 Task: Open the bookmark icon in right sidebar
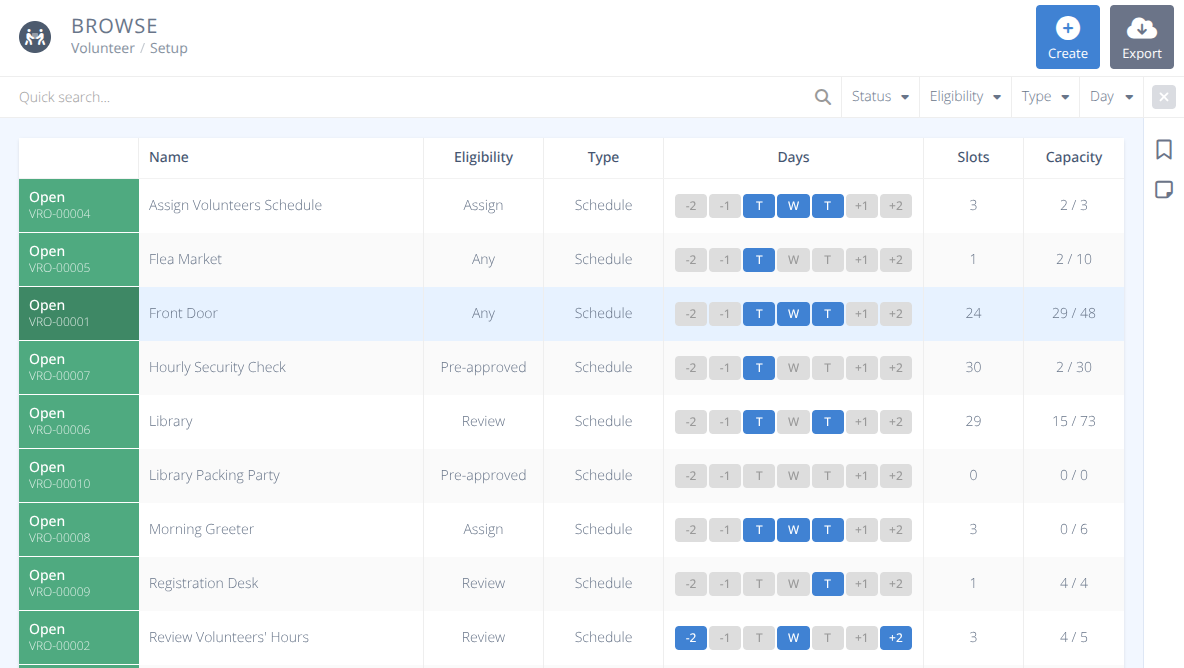[x=1163, y=150]
